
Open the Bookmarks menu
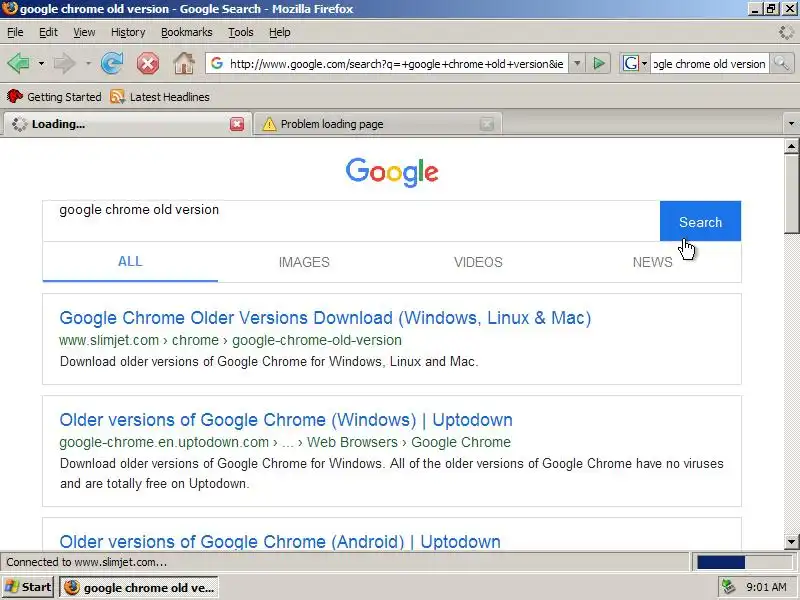click(x=187, y=32)
